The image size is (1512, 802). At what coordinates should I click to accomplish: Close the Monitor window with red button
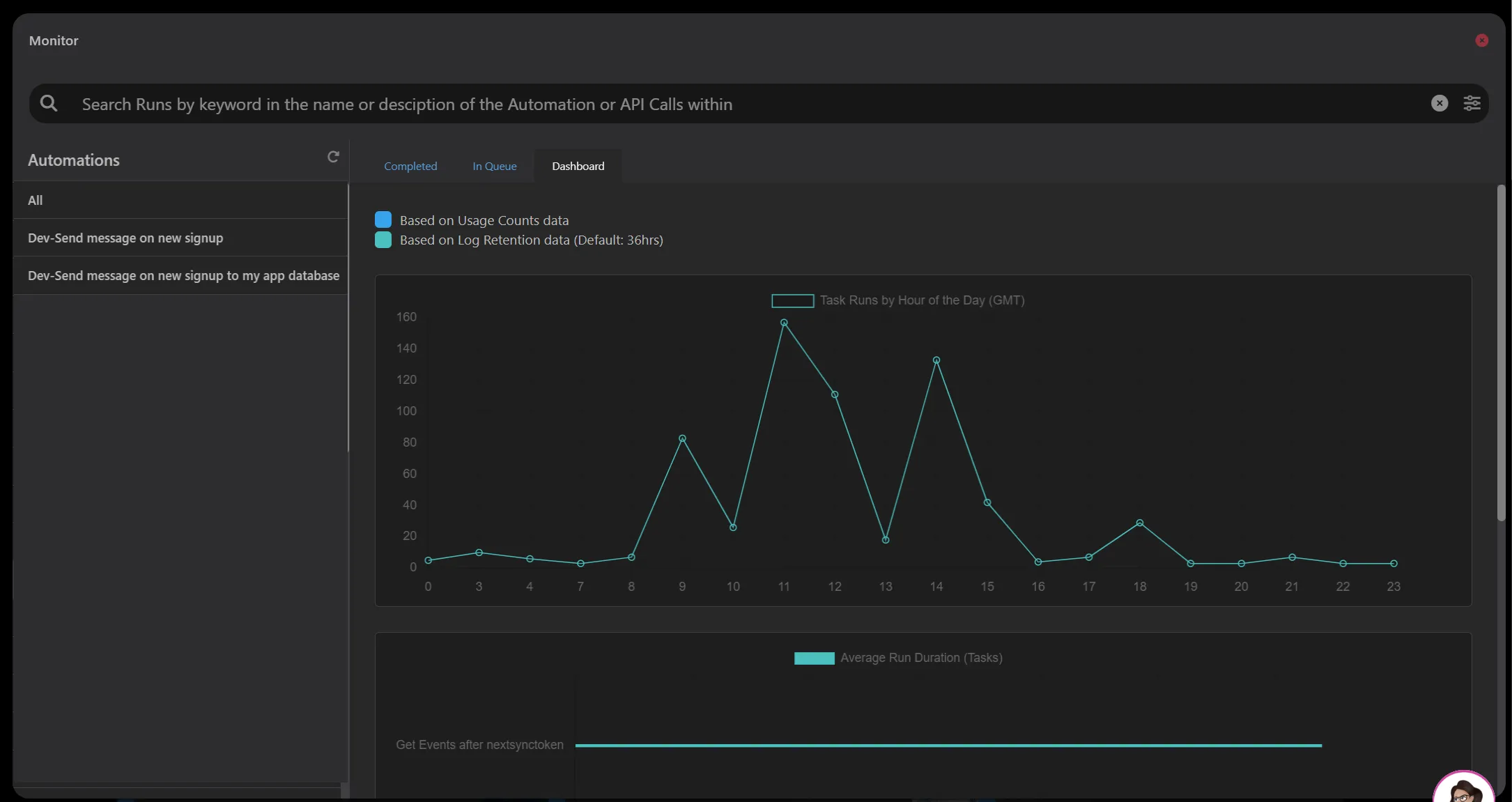coord(1482,40)
